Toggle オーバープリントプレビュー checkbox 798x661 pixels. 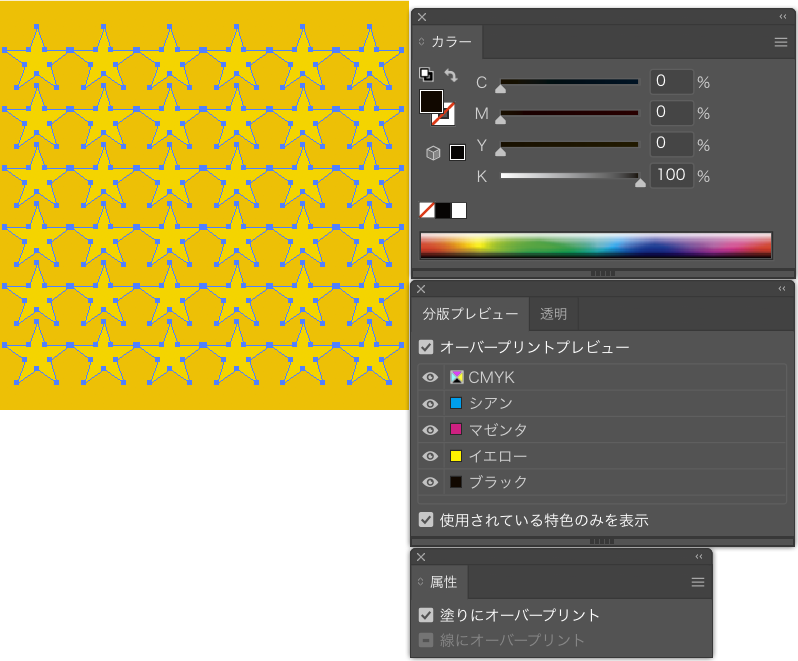pyautogui.click(x=426, y=347)
